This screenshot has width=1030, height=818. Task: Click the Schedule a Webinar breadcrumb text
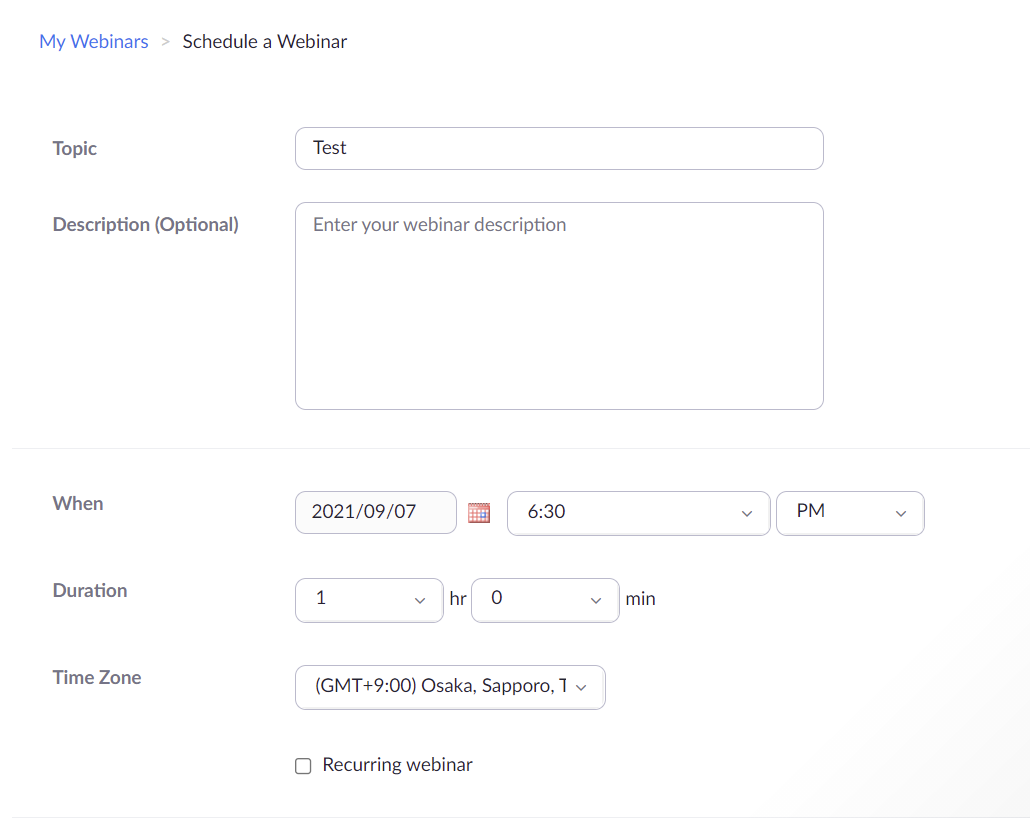tap(265, 41)
